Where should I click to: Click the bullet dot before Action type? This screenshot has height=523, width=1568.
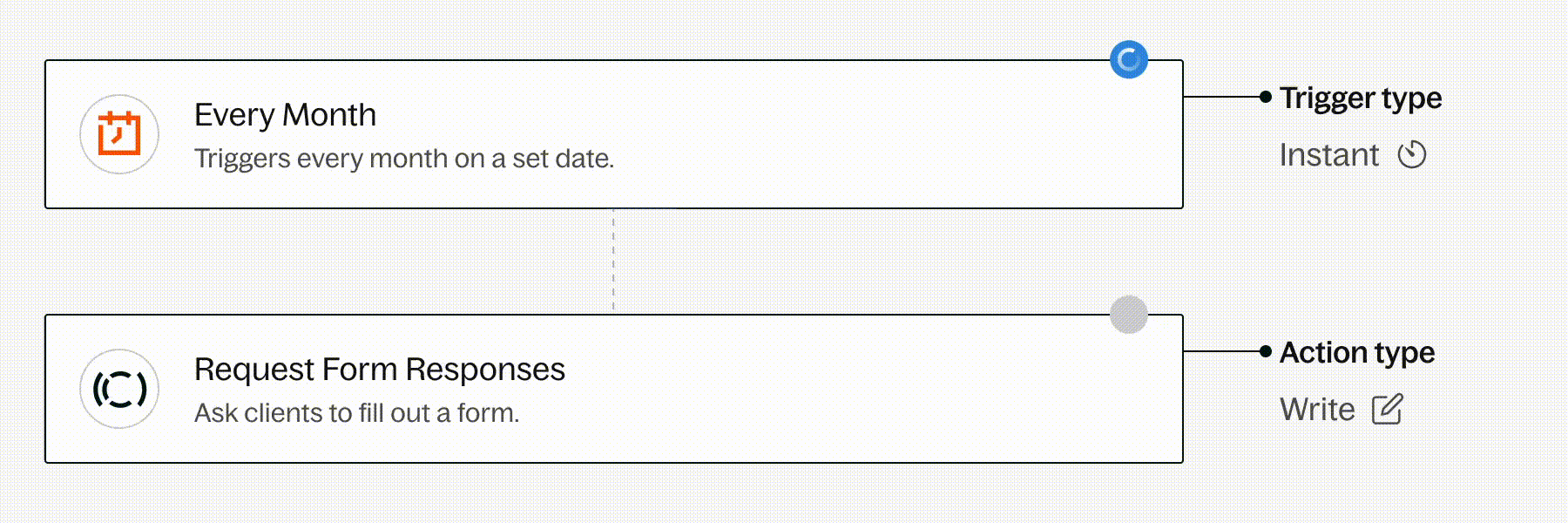pos(1266,351)
